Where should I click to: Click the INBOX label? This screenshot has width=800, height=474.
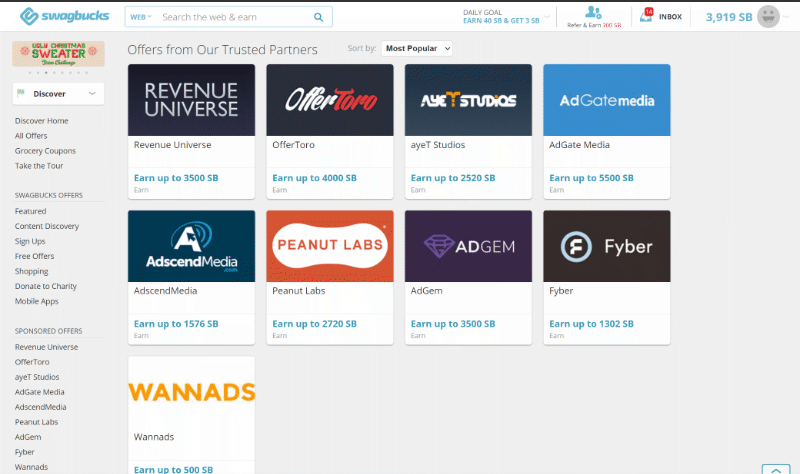(x=670, y=17)
